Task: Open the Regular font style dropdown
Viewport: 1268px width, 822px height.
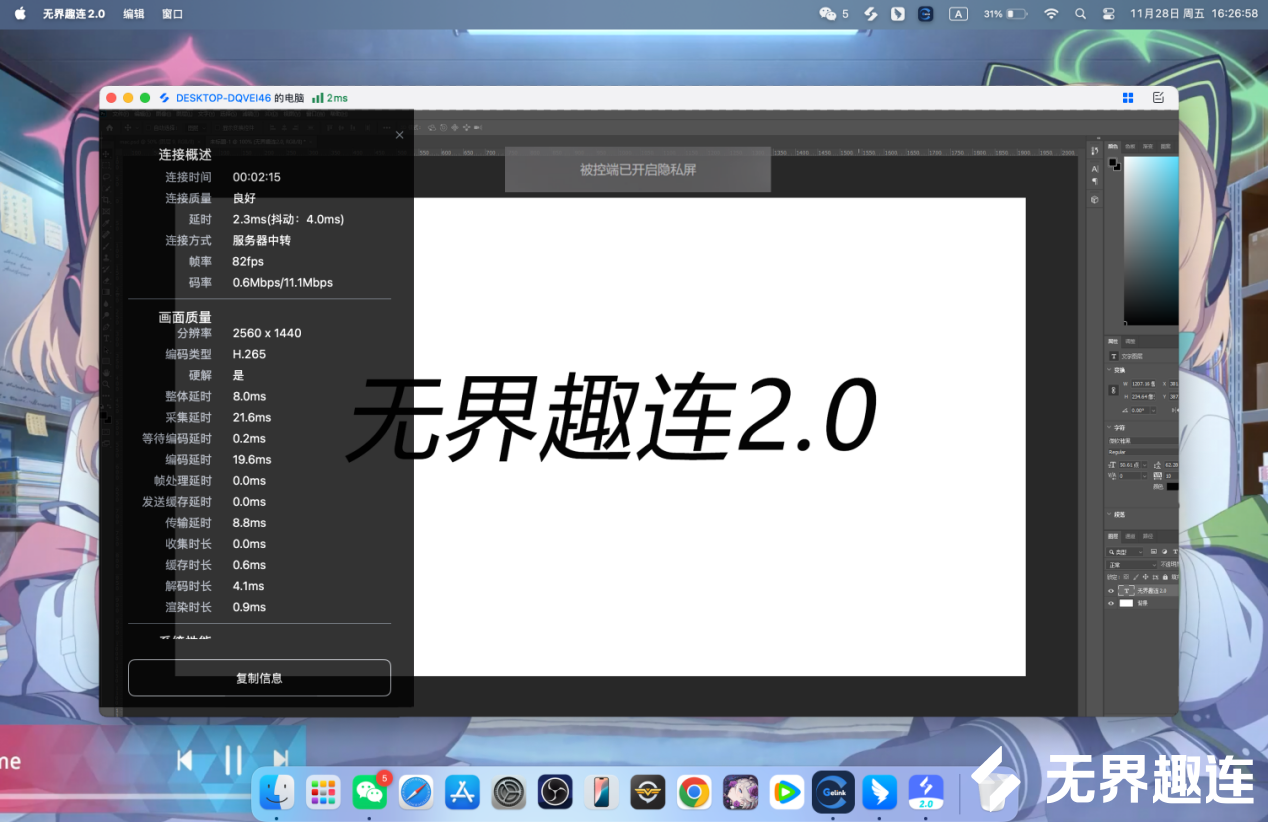Action: pyautogui.click(x=1143, y=452)
